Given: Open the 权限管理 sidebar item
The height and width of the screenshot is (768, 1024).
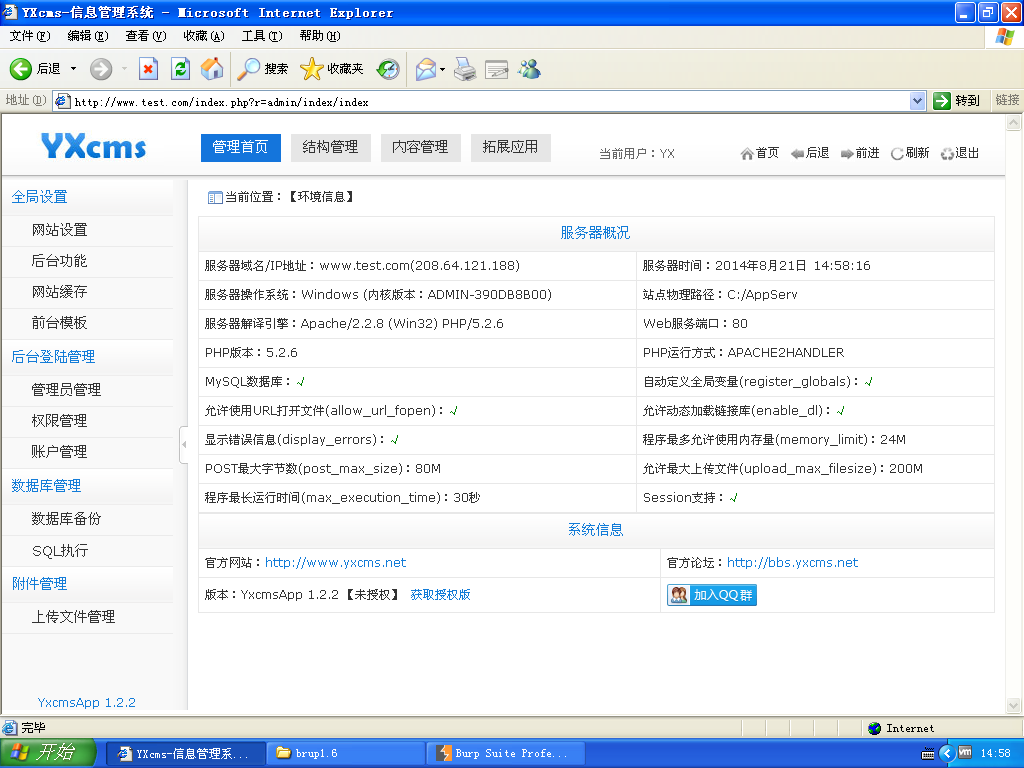Looking at the screenshot, I should click(59, 421).
